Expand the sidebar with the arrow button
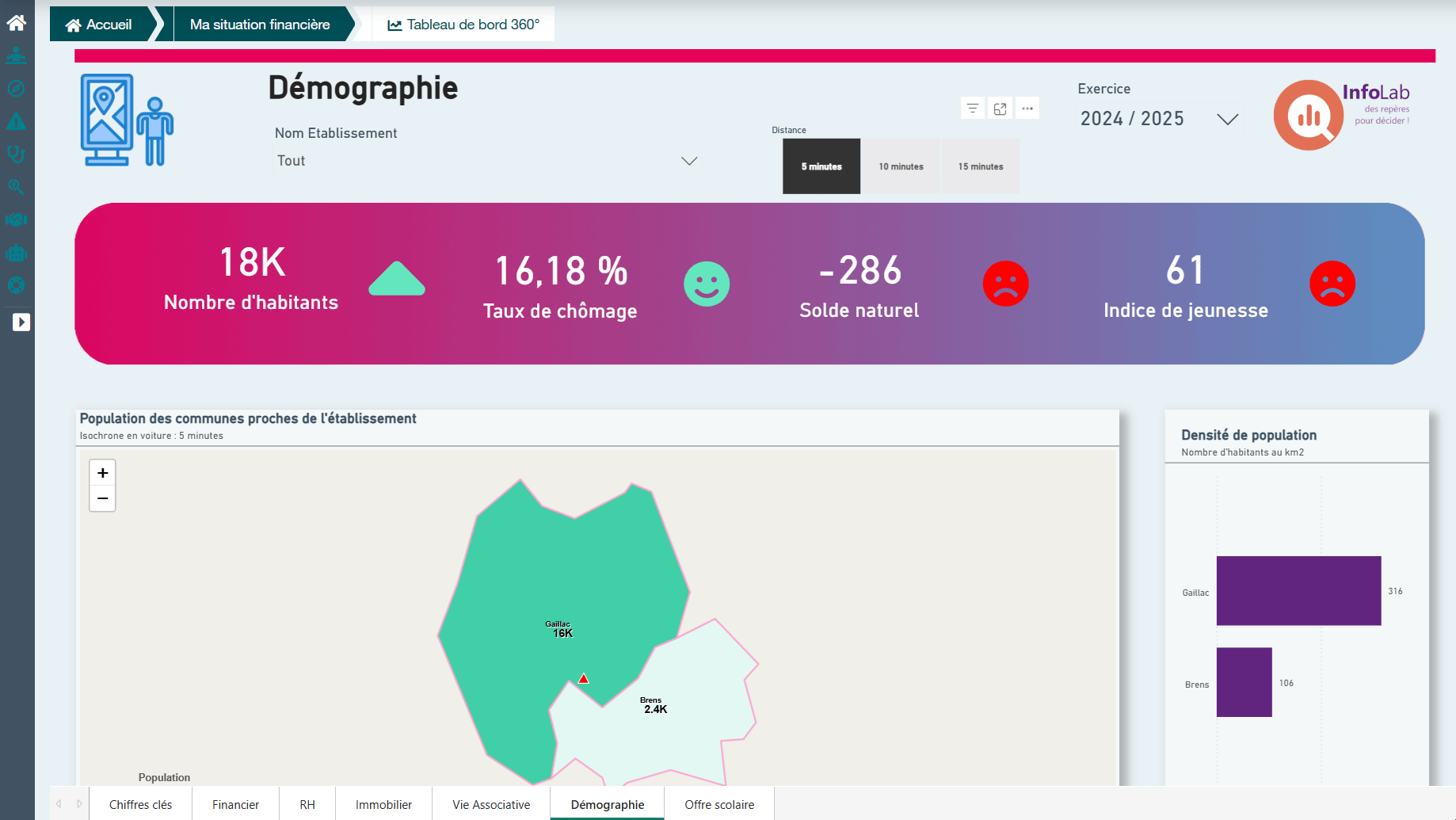 pos(21,322)
